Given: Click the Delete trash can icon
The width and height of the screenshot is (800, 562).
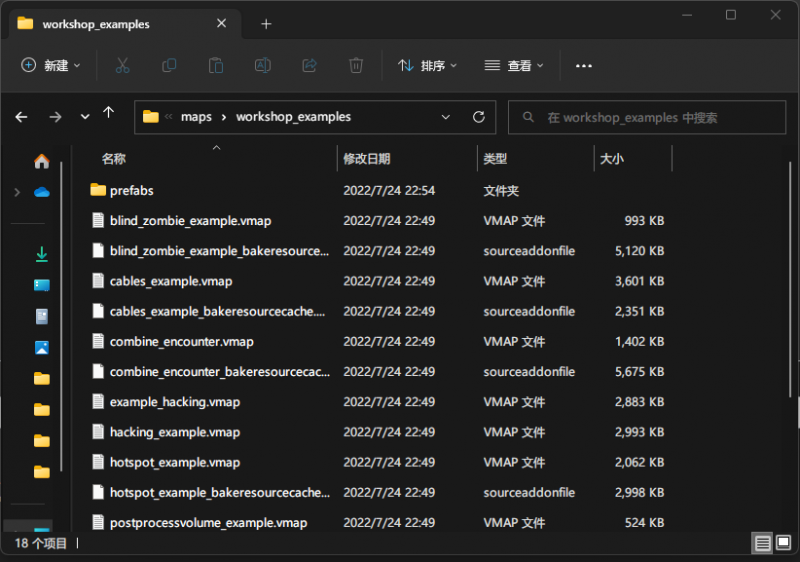Looking at the screenshot, I should (356, 66).
